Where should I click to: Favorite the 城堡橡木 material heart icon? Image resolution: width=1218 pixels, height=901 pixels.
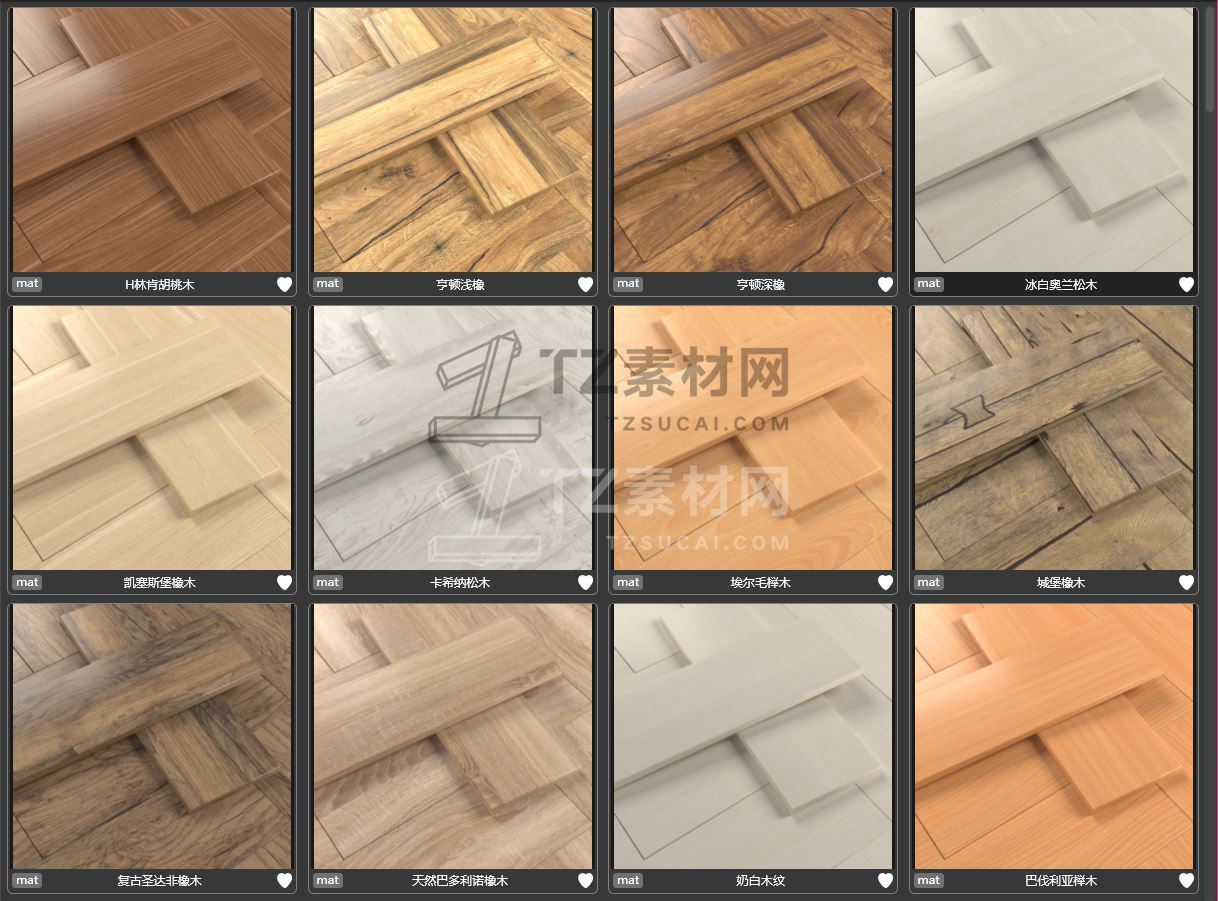[1186, 582]
